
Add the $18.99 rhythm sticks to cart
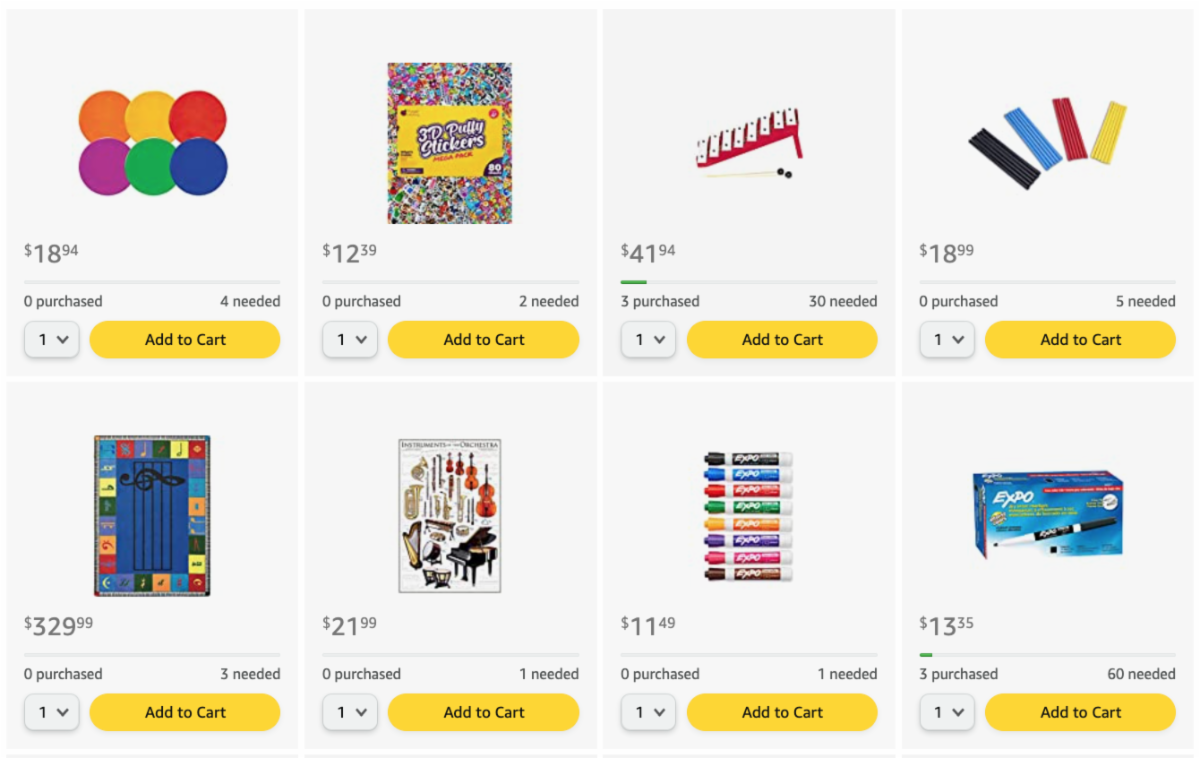[1080, 340]
